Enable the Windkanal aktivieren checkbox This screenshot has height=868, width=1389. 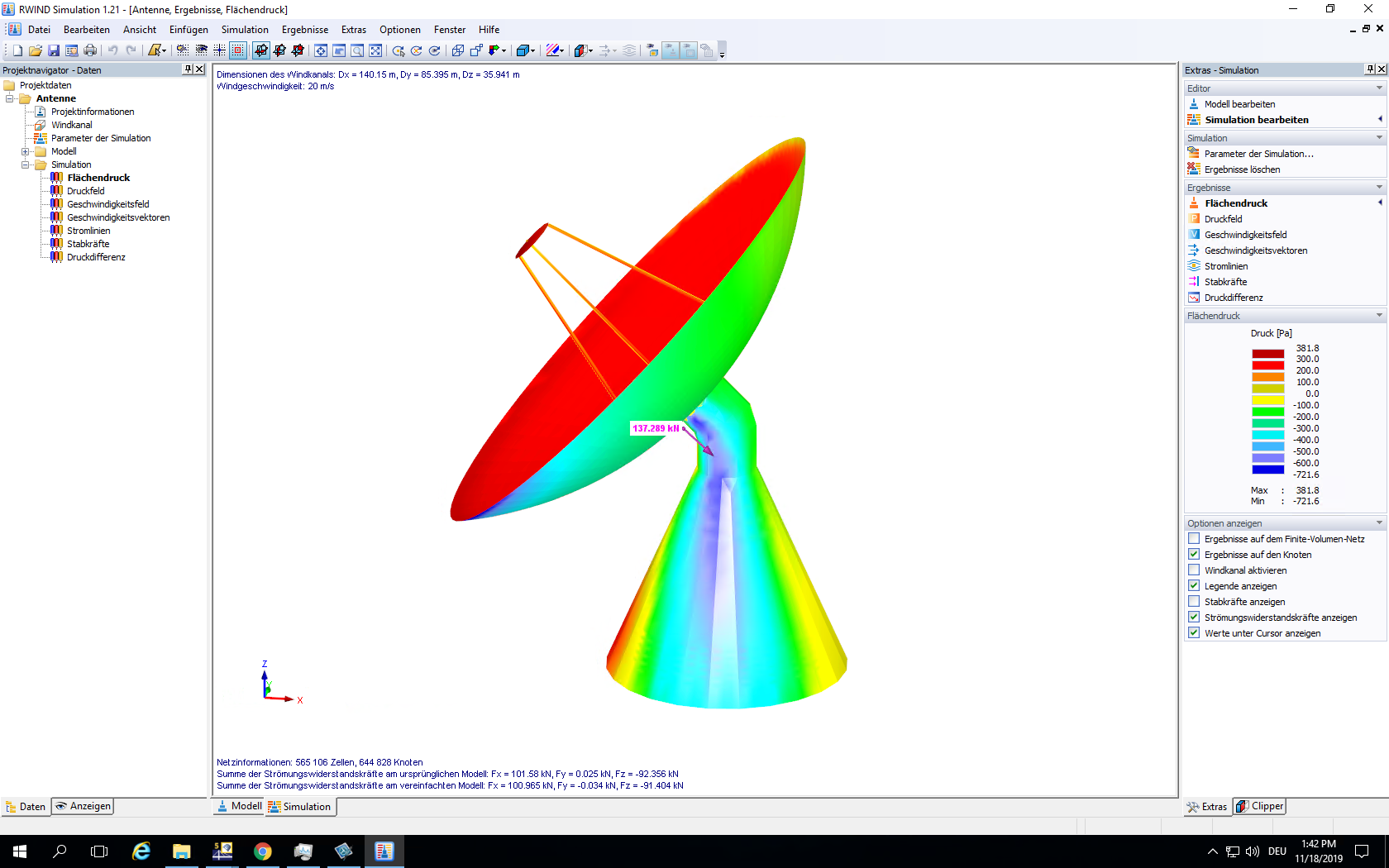pyautogui.click(x=1194, y=570)
